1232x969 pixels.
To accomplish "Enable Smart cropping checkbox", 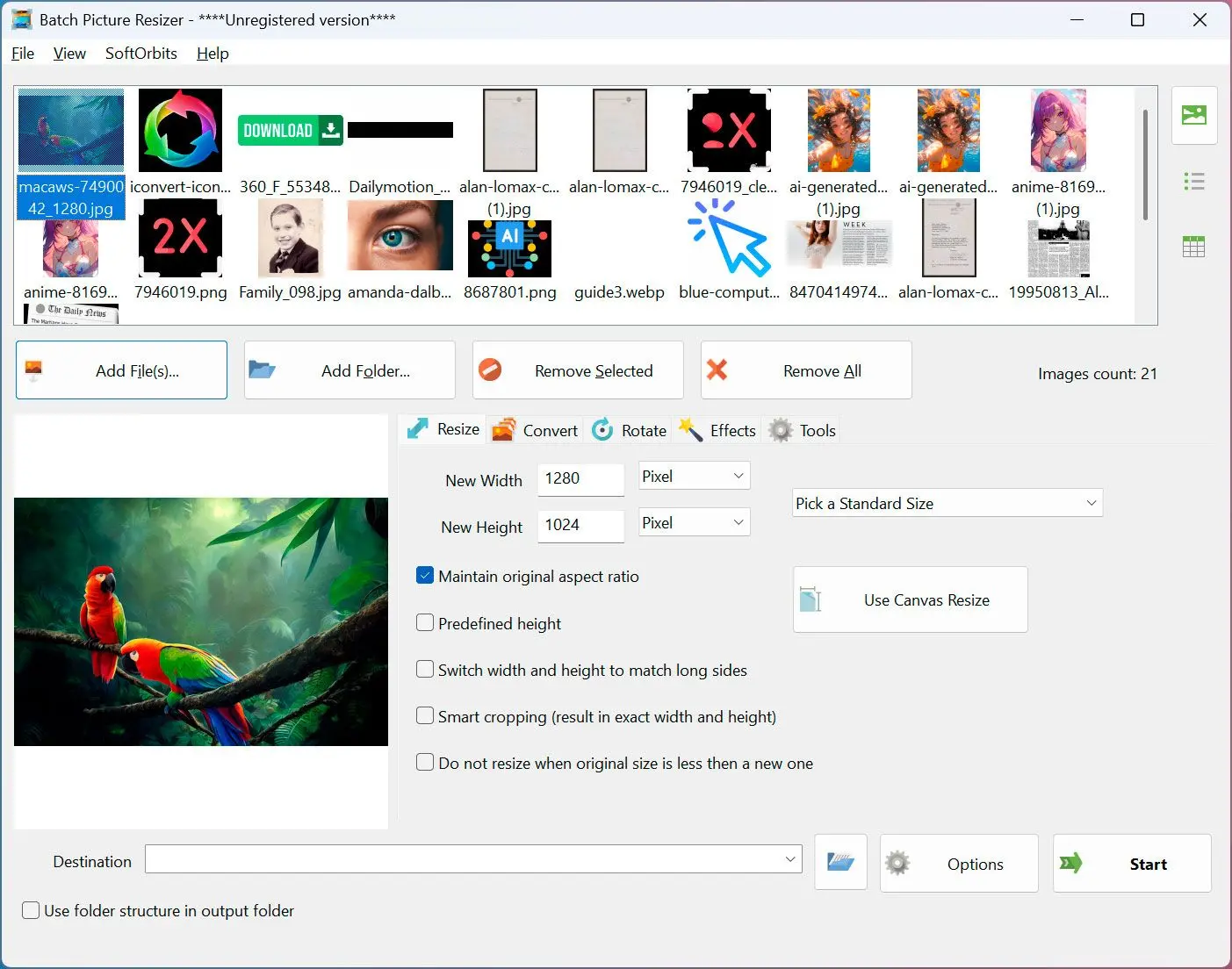I will coord(425,716).
